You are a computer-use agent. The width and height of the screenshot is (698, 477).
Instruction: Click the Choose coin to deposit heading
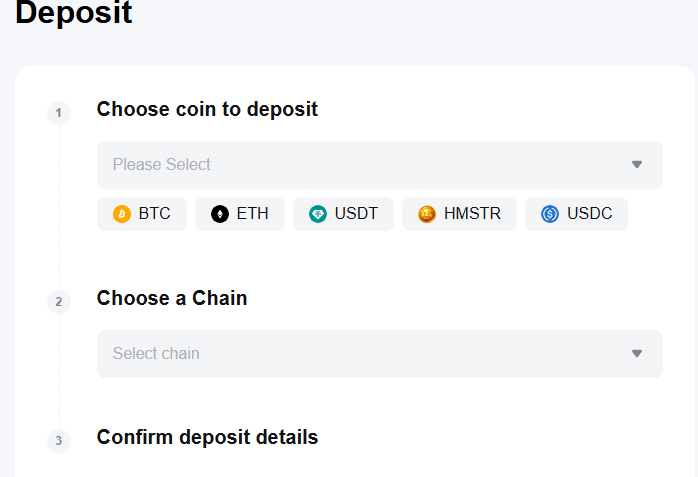(207, 109)
